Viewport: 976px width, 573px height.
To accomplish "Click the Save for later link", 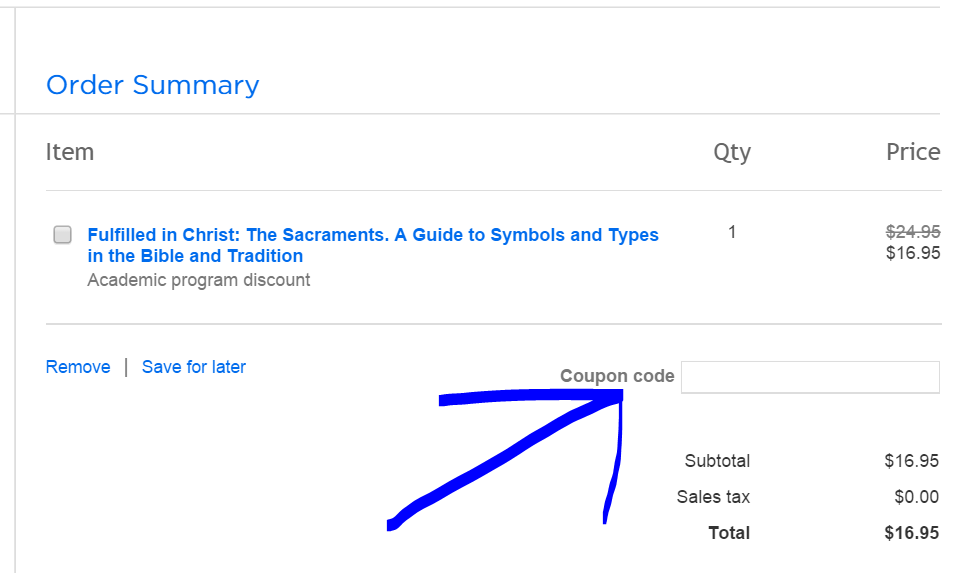I will [194, 367].
